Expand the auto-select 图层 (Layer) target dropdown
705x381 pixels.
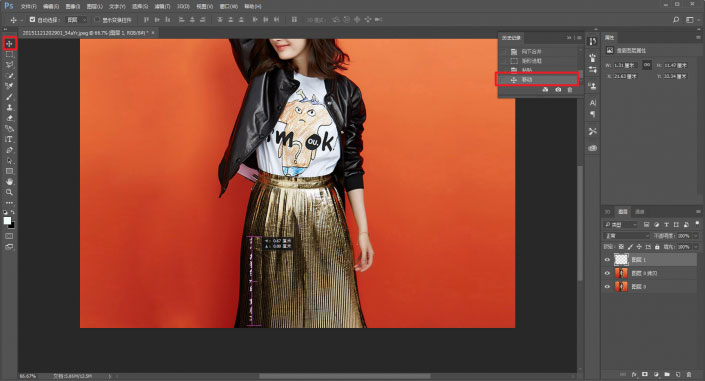coord(76,20)
